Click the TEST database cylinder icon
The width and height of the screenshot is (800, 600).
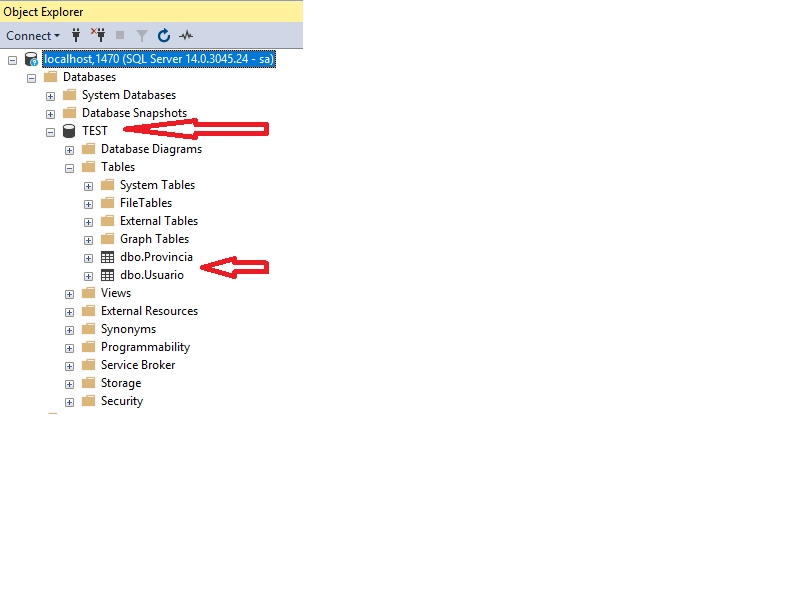pos(69,131)
